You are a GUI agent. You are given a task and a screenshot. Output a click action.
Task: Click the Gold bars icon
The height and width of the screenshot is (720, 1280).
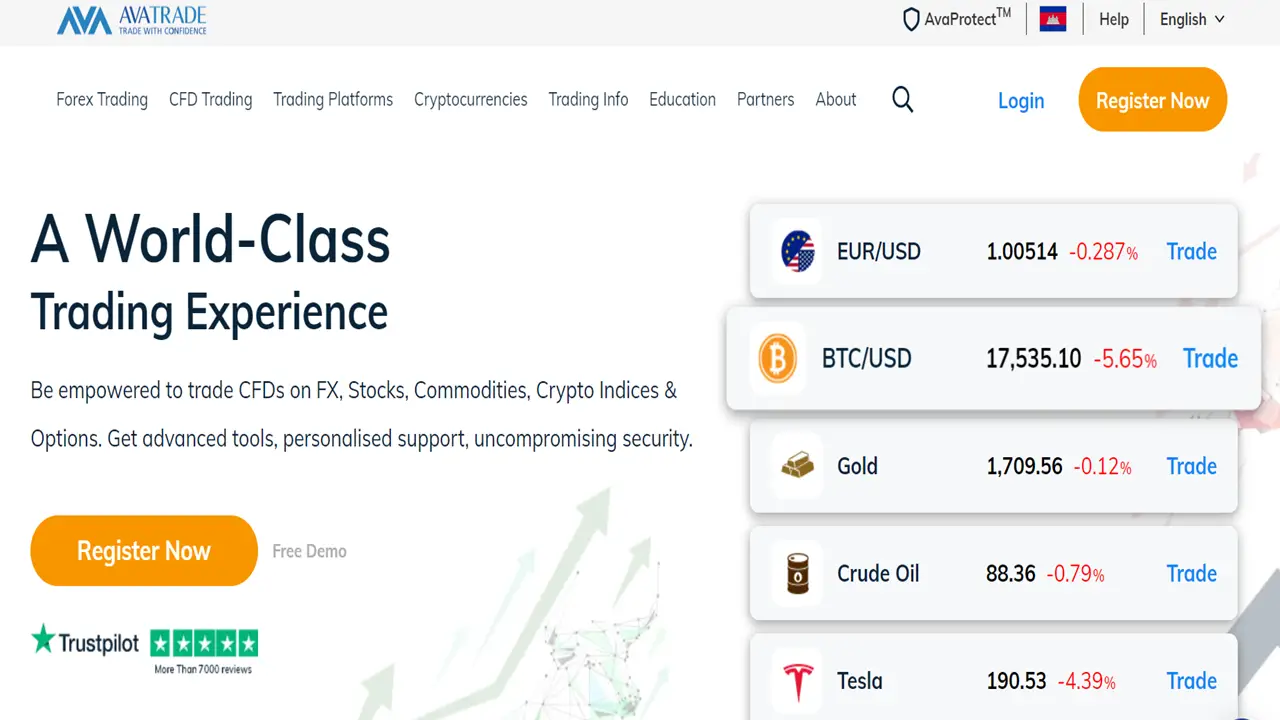797,466
